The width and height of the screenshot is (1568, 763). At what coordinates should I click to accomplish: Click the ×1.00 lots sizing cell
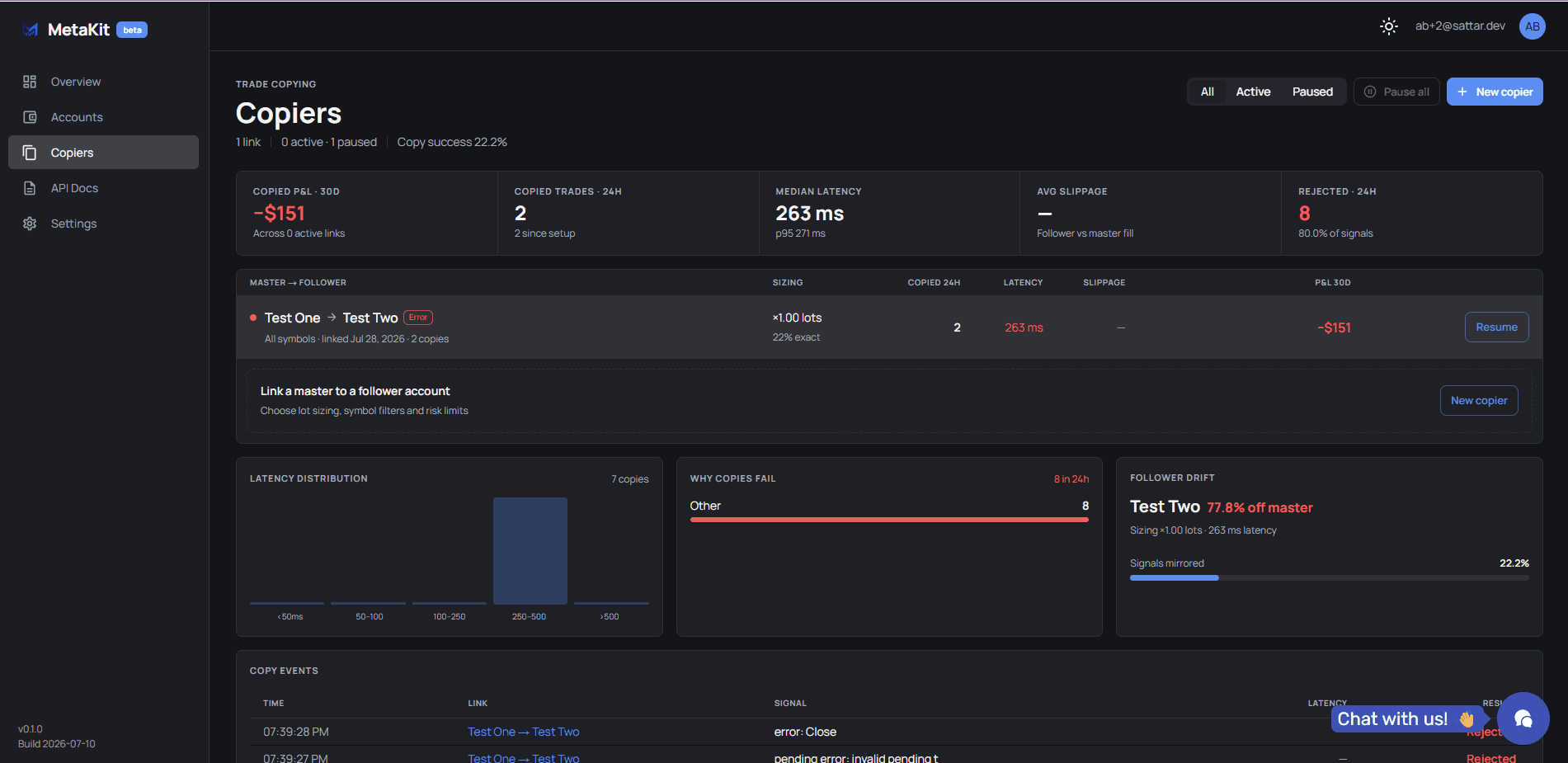tap(797, 318)
